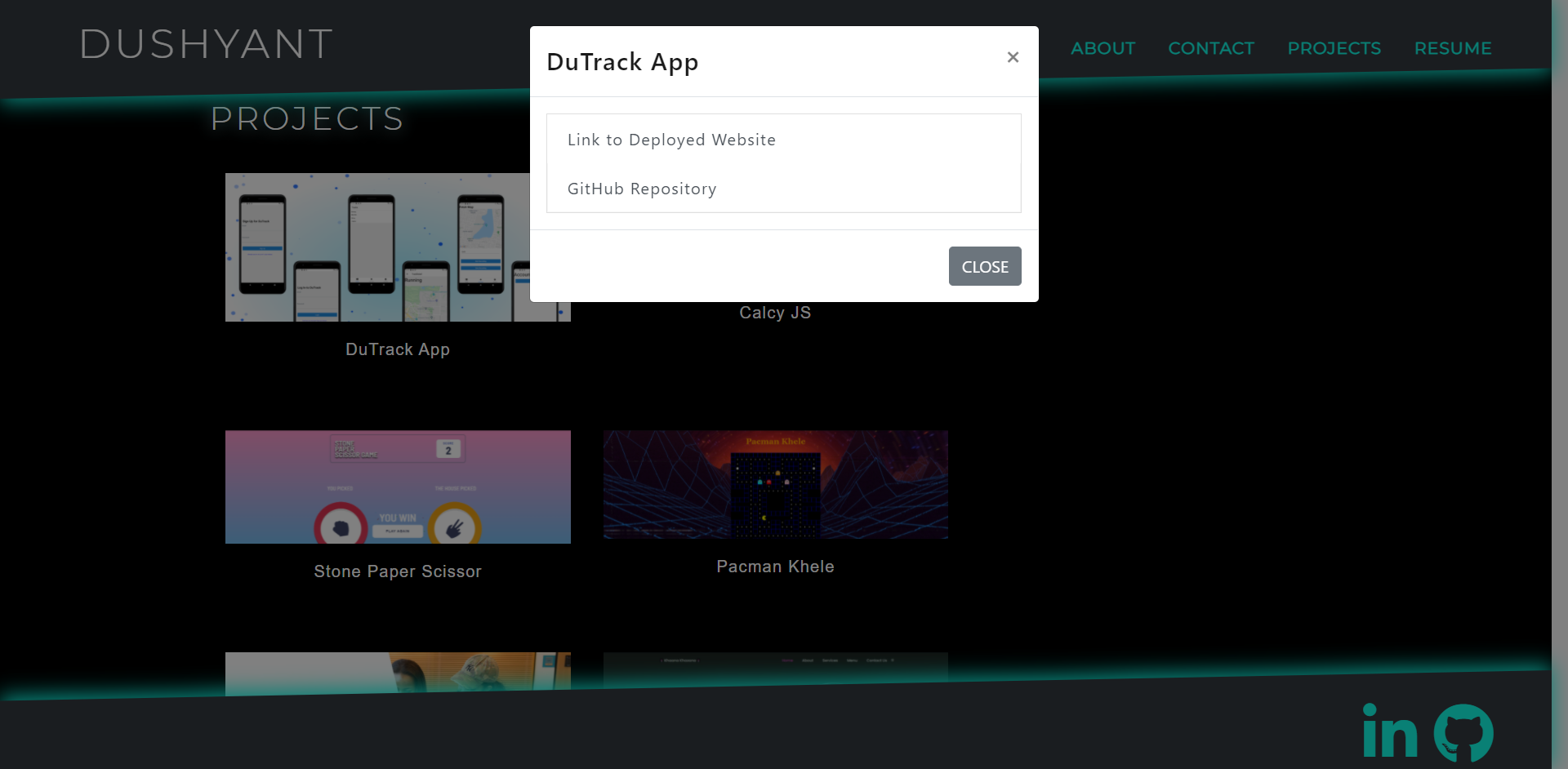Open the GitHub profile icon

[x=1464, y=732]
